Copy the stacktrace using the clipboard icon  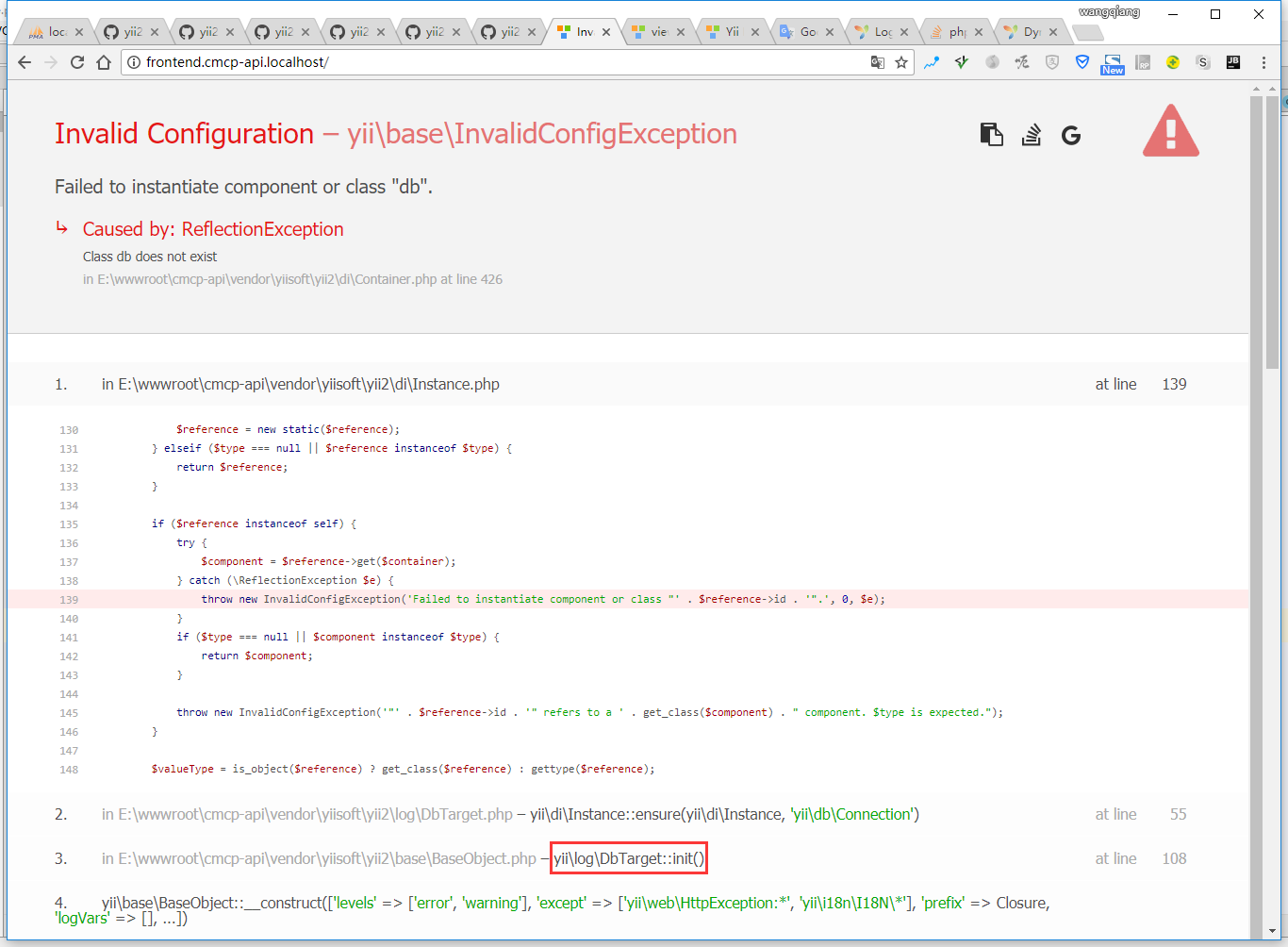point(991,135)
